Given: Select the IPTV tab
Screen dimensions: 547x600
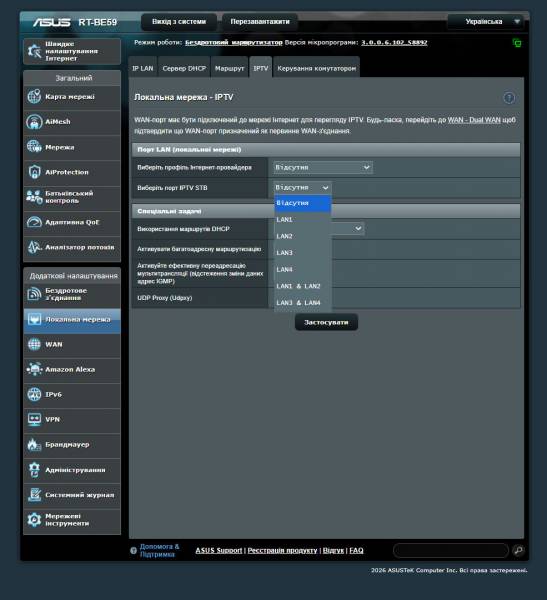Looking at the screenshot, I should [261, 68].
